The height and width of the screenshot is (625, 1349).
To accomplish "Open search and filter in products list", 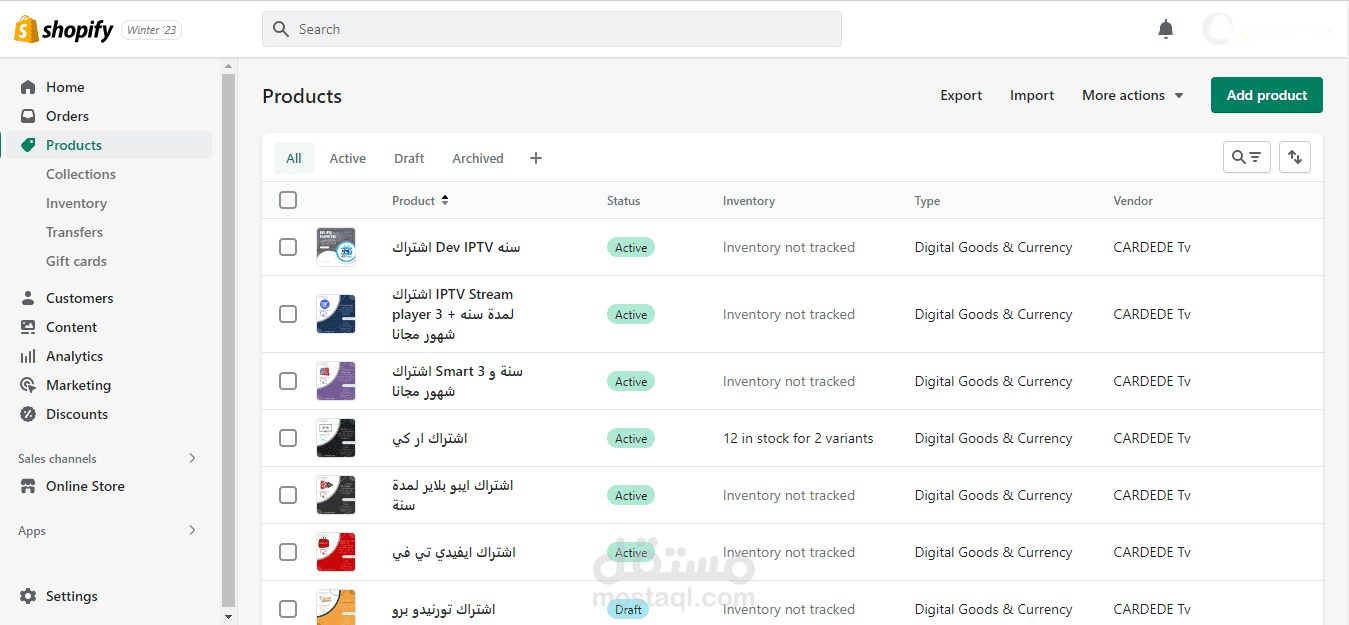I will pos(1246,157).
